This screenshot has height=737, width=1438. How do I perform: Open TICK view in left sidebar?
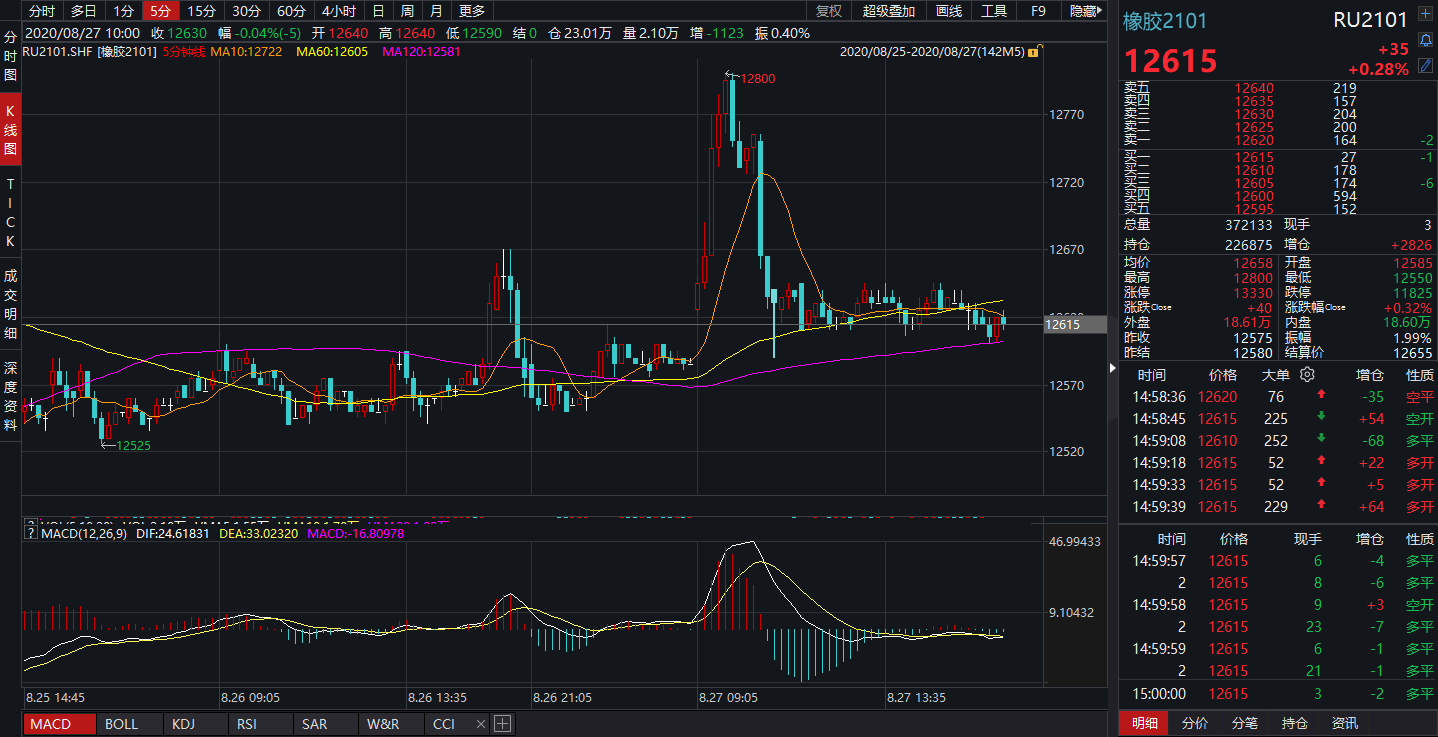[x=11, y=214]
